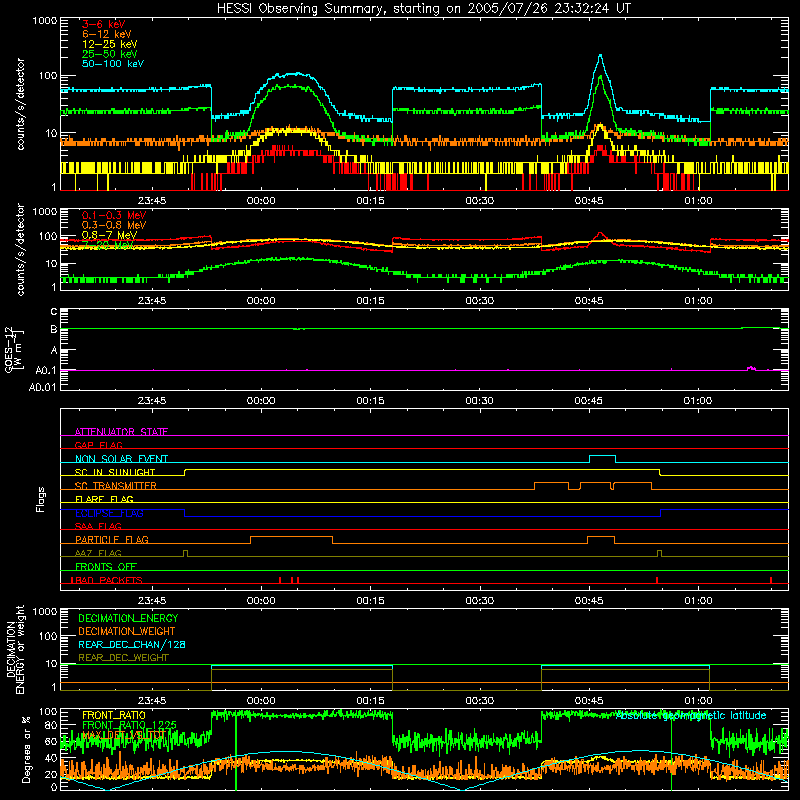Screen dimensions: 800x800
Task: Click the 00:00 time label under the Flags plot
Action: (x=261, y=601)
